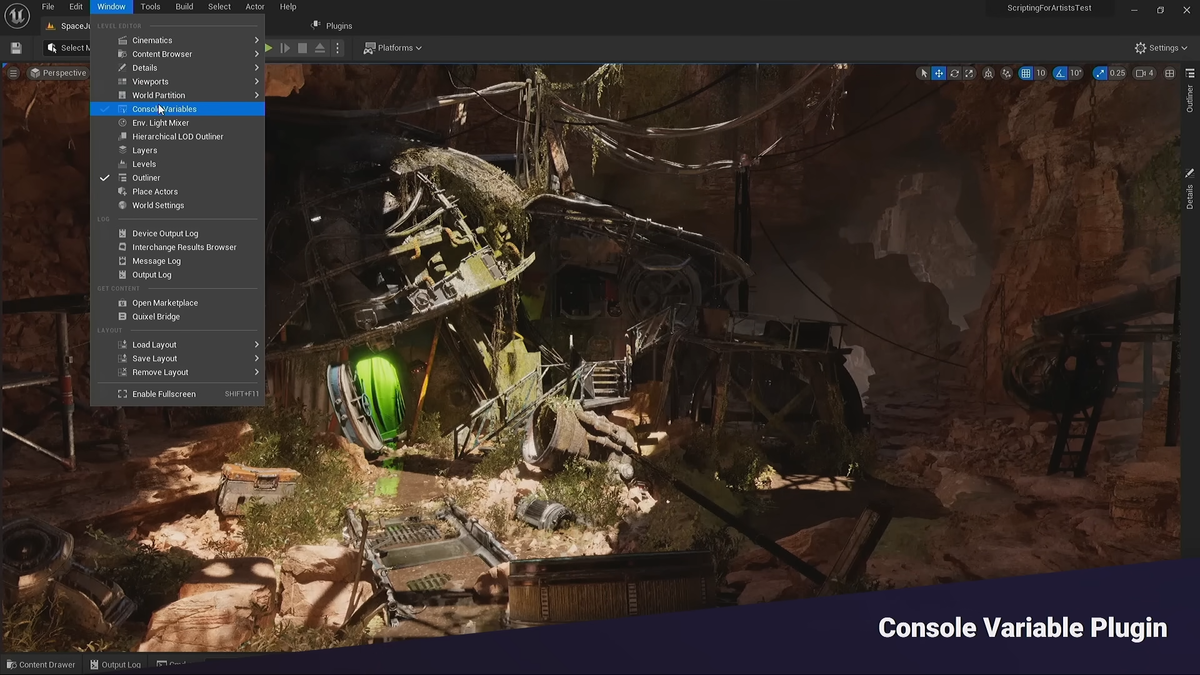Image resolution: width=1200 pixels, height=675 pixels.
Task: Choose the select objects arrow tool
Action: click(923, 73)
